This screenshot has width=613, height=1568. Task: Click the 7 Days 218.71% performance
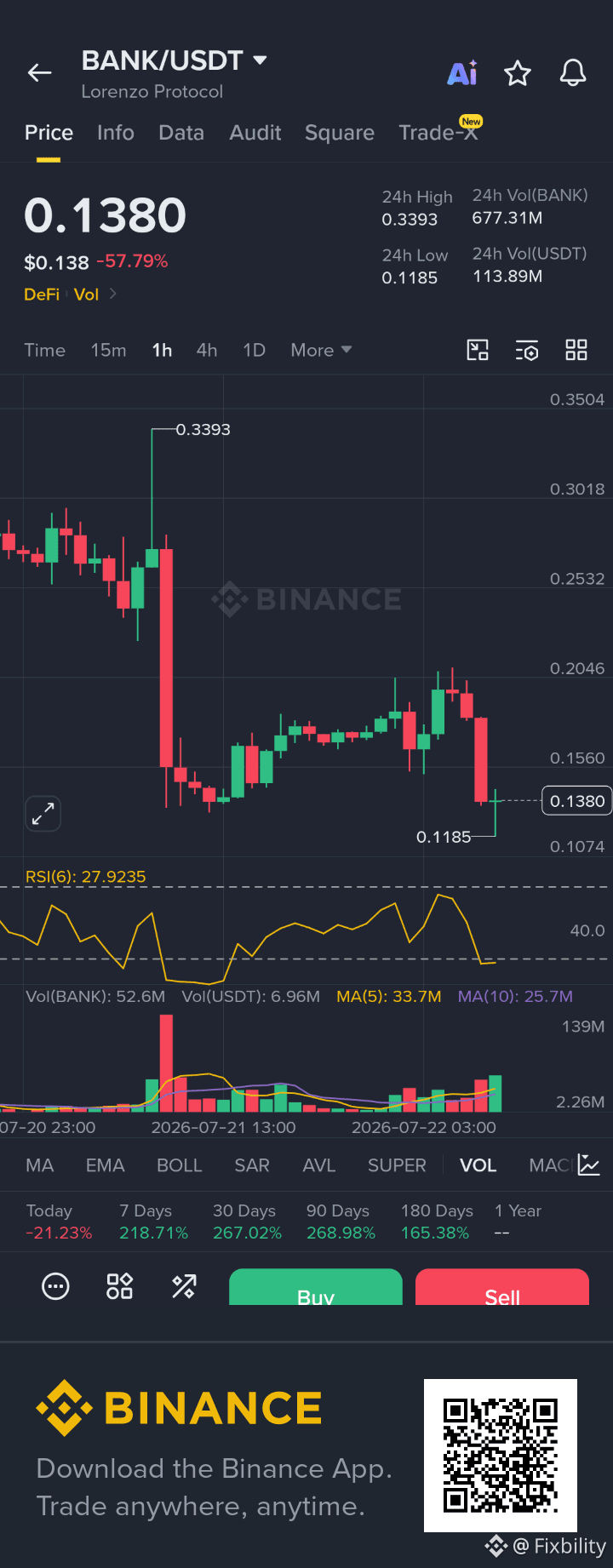[153, 1222]
